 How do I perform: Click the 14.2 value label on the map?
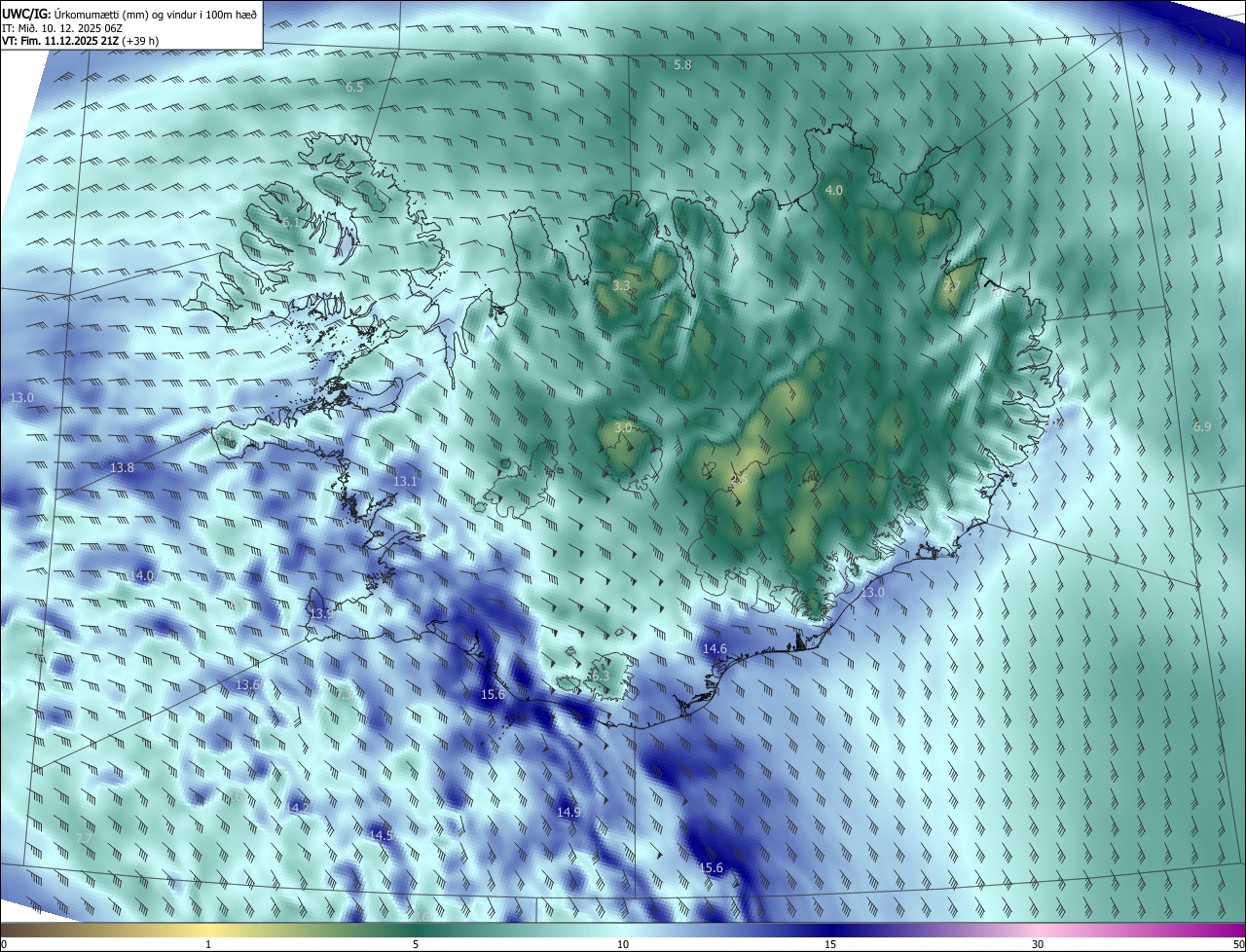[x=298, y=808]
